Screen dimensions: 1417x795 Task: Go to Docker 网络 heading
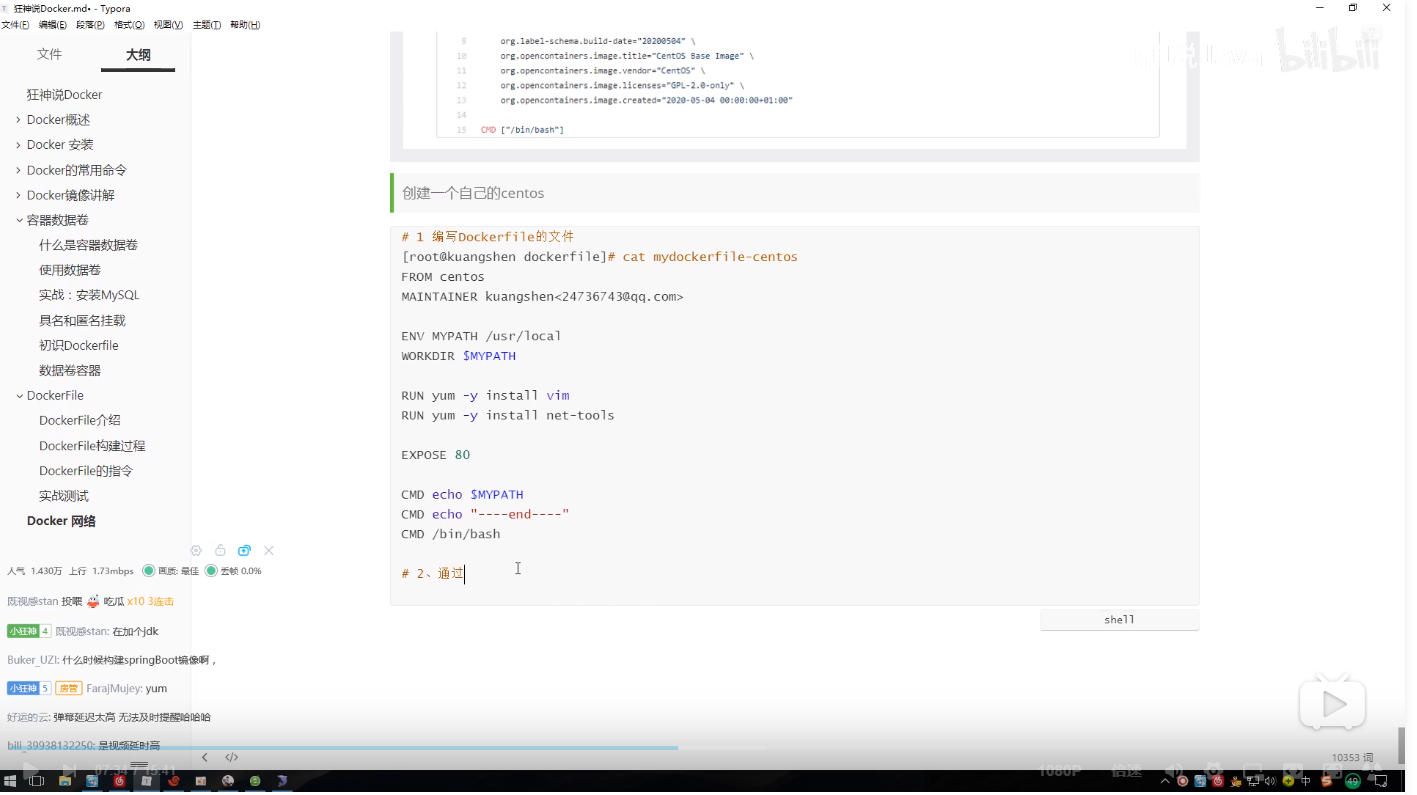tap(61, 521)
